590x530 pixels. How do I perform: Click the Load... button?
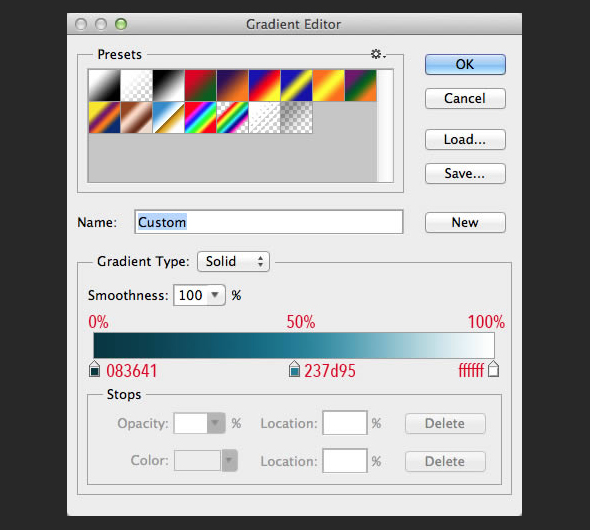click(465, 140)
